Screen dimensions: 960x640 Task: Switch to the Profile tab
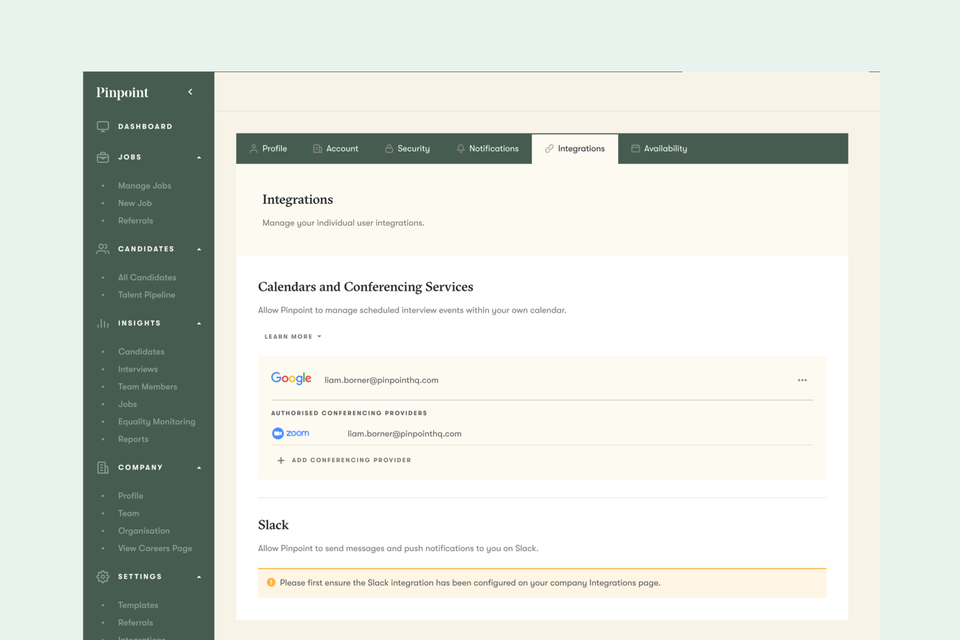[x=268, y=149]
